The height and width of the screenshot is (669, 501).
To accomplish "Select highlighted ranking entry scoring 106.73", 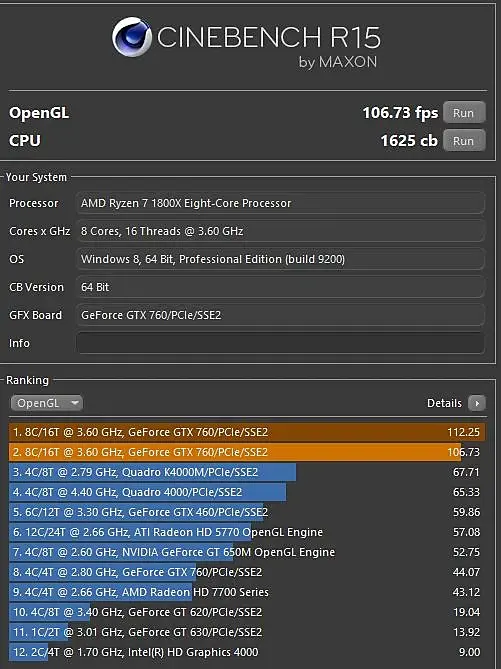I will click(247, 452).
